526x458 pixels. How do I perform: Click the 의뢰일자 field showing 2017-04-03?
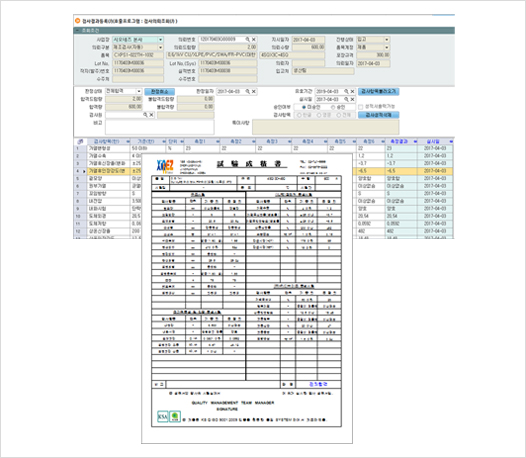tap(373, 63)
